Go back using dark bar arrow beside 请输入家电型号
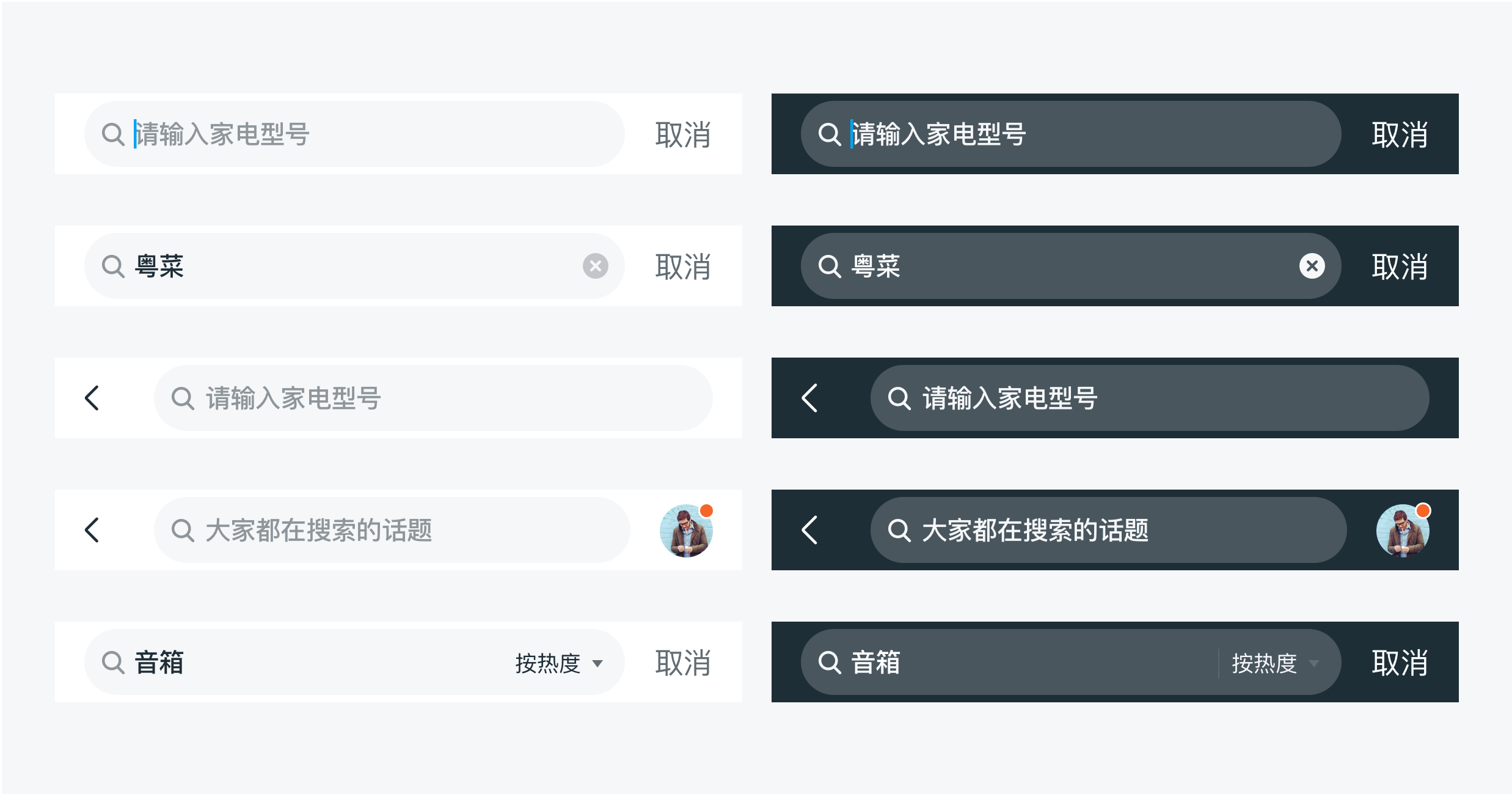Image resolution: width=1512 pixels, height=794 pixels. (809, 398)
